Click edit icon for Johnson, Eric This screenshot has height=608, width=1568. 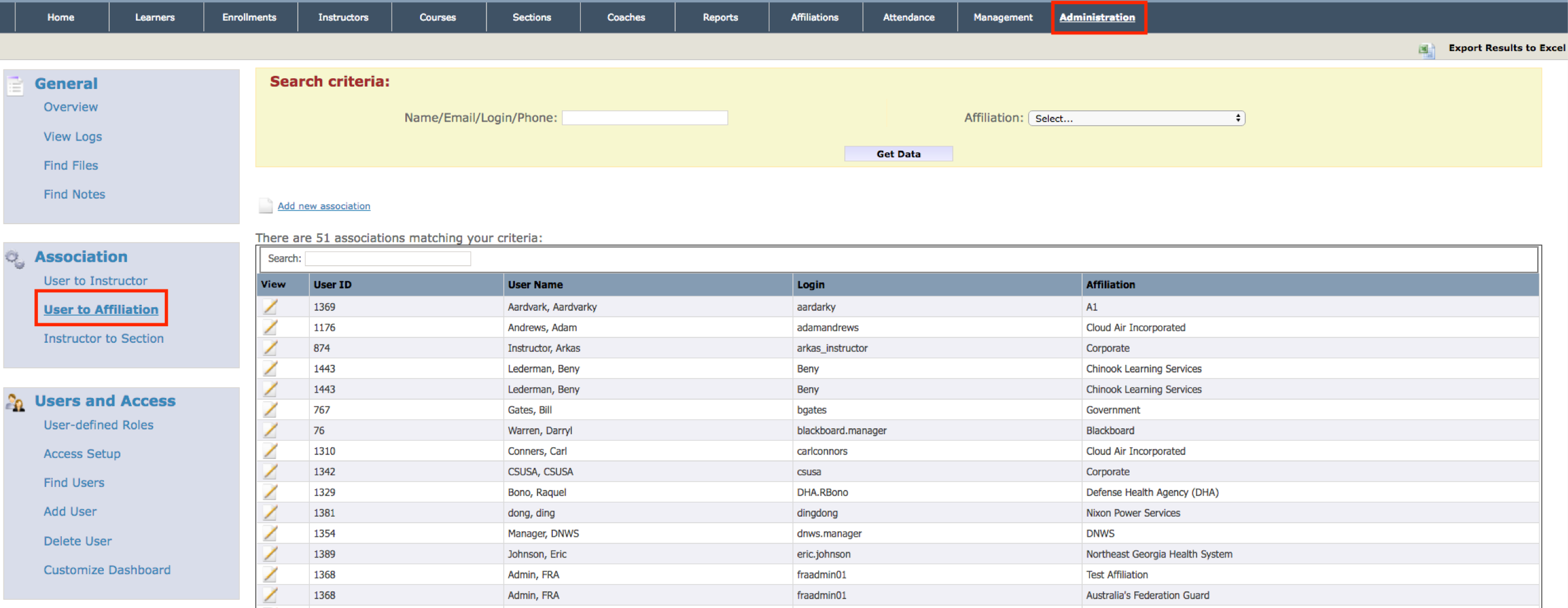(x=271, y=554)
